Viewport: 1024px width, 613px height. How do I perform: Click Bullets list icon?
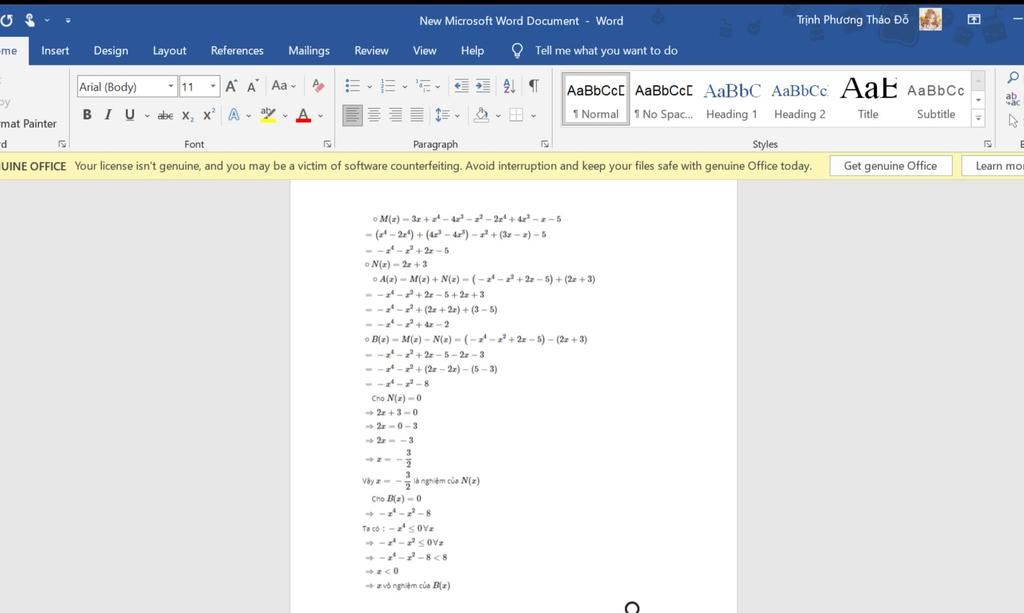click(x=353, y=86)
